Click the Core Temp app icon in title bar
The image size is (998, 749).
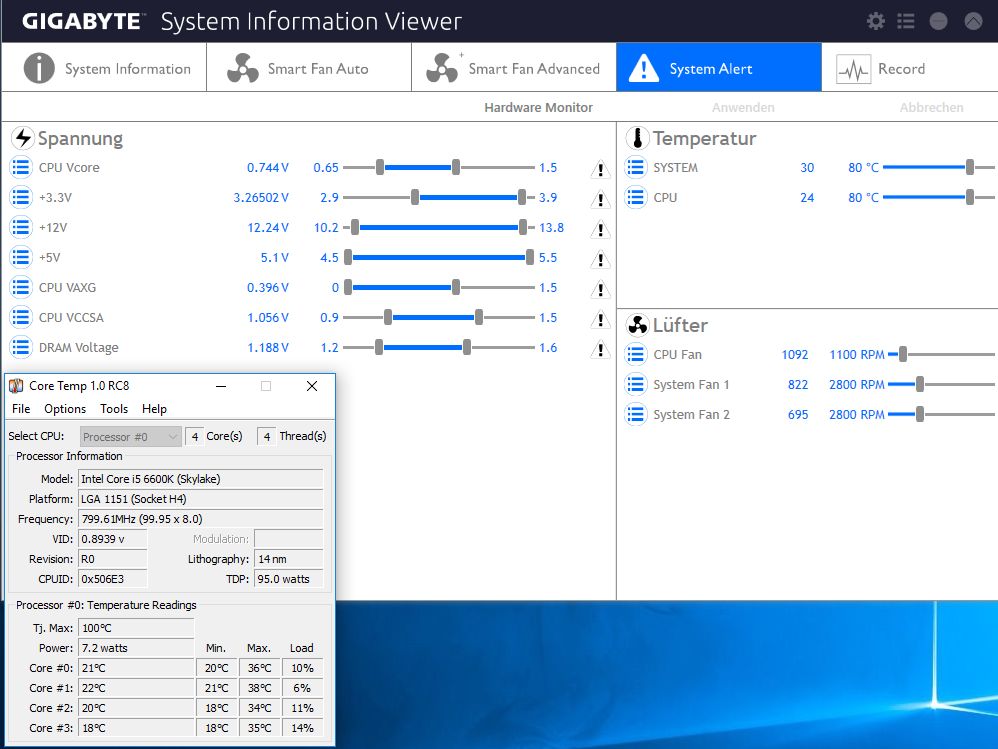16,386
